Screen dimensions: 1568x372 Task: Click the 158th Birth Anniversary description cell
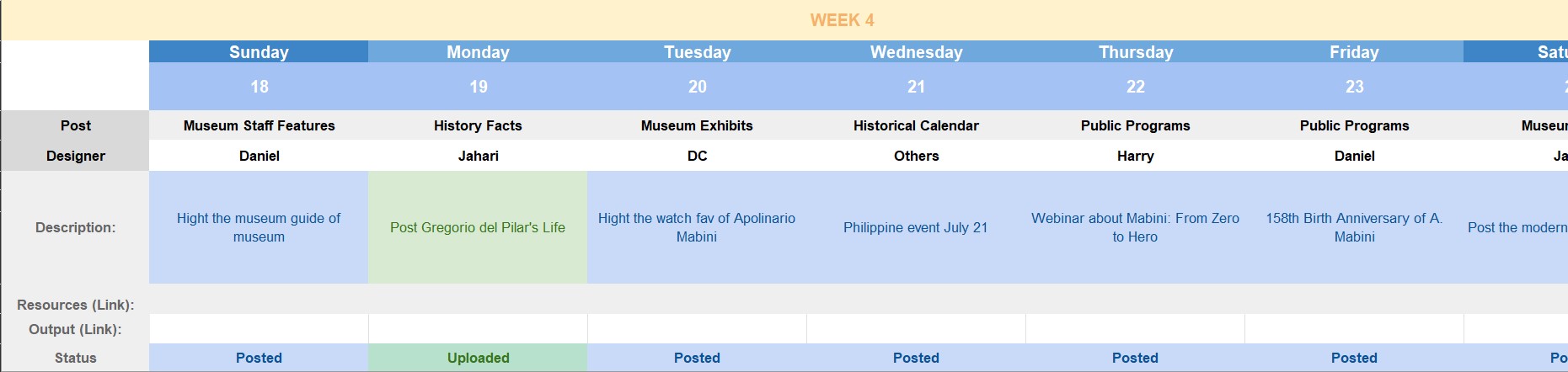pos(1354,227)
